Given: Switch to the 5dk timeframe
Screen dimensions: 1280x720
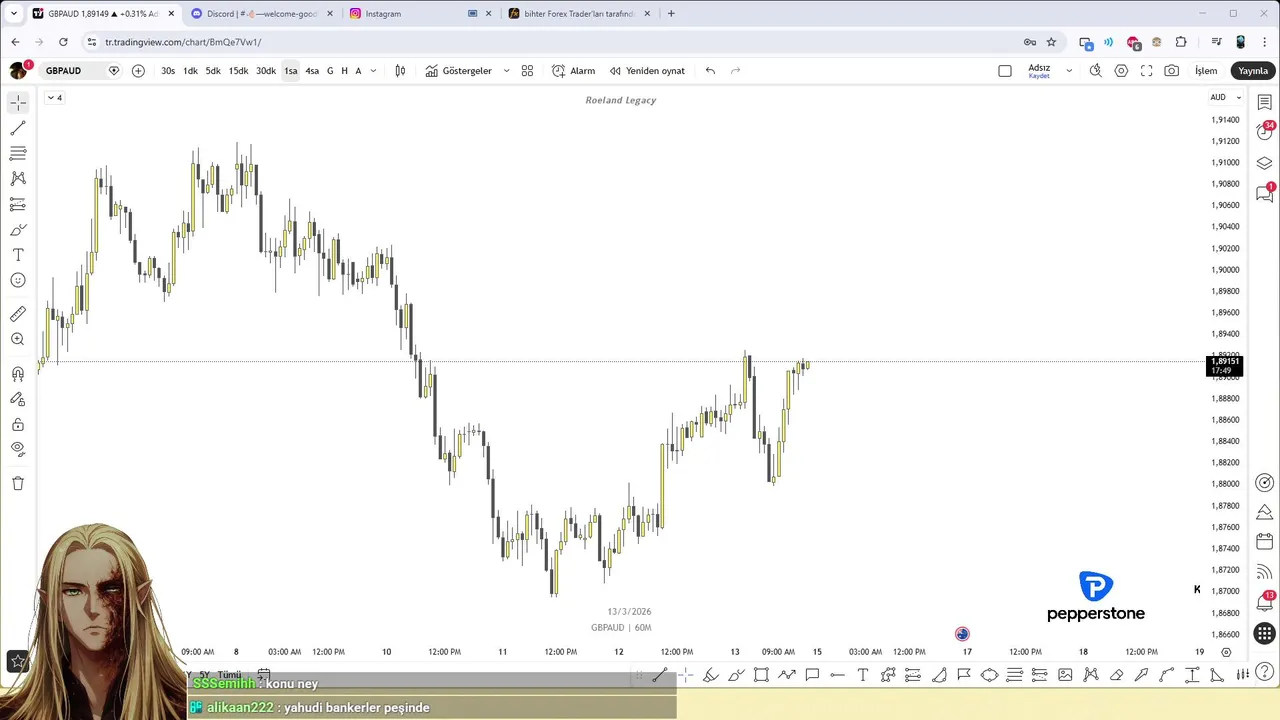Looking at the screenshot, I should tap(213, 71).
